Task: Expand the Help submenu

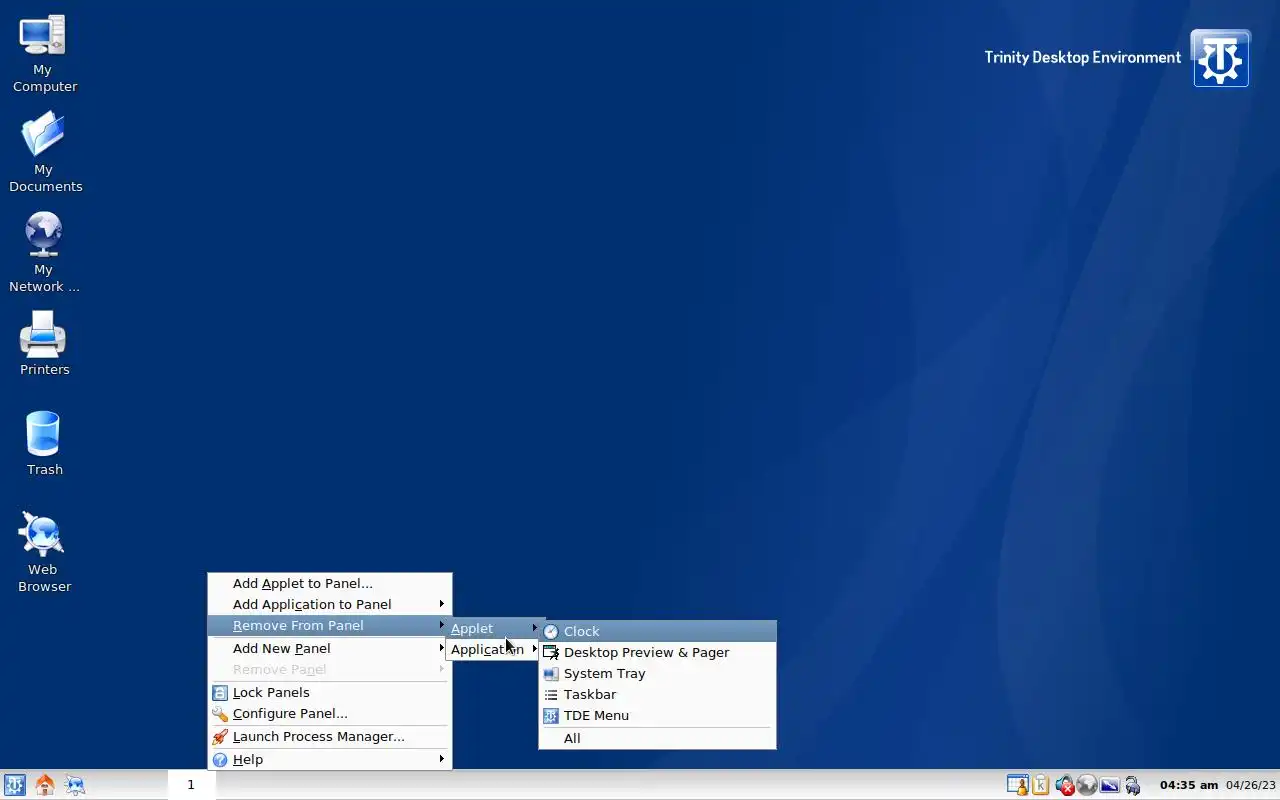Action: (x=330, y=759)
